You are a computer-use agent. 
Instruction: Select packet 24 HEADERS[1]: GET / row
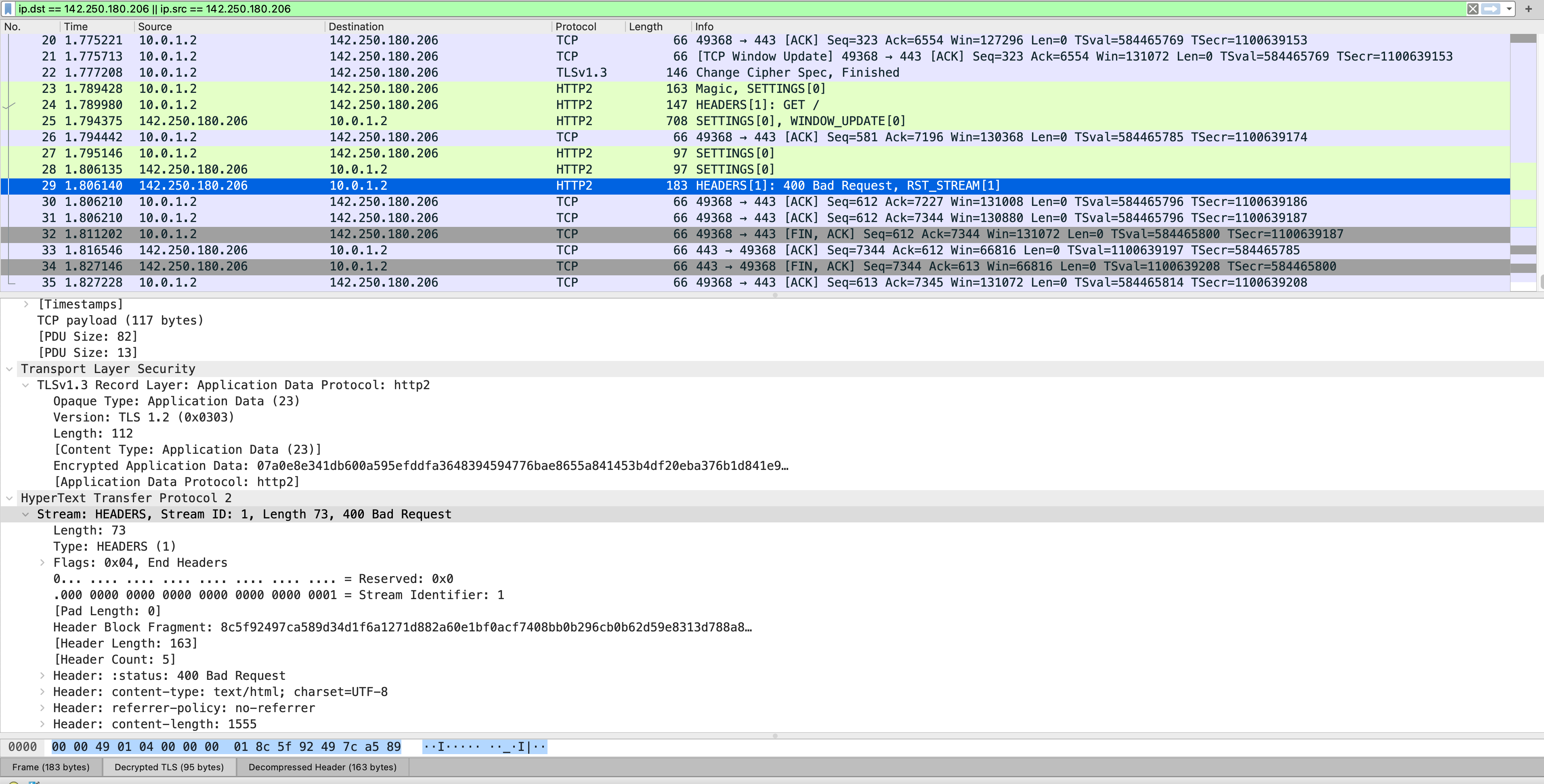(755, 105)
